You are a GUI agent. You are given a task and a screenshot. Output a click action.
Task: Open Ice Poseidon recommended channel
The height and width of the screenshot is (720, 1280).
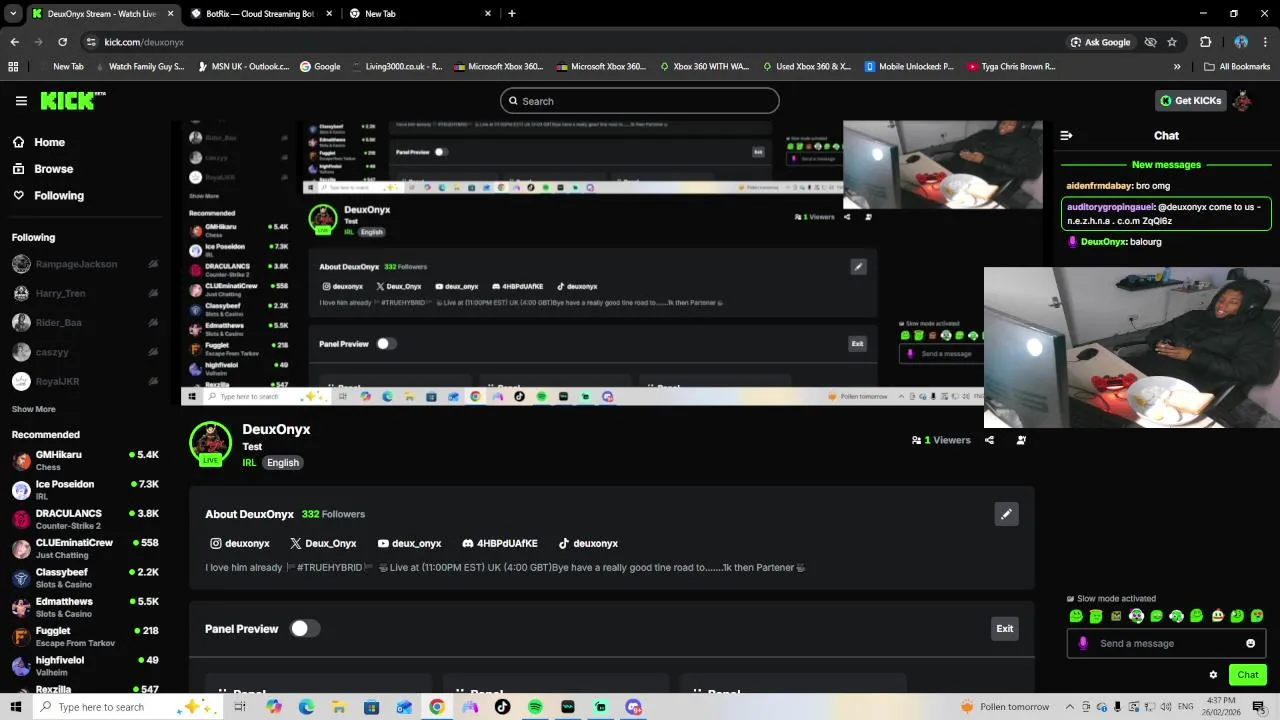point(85,490)
